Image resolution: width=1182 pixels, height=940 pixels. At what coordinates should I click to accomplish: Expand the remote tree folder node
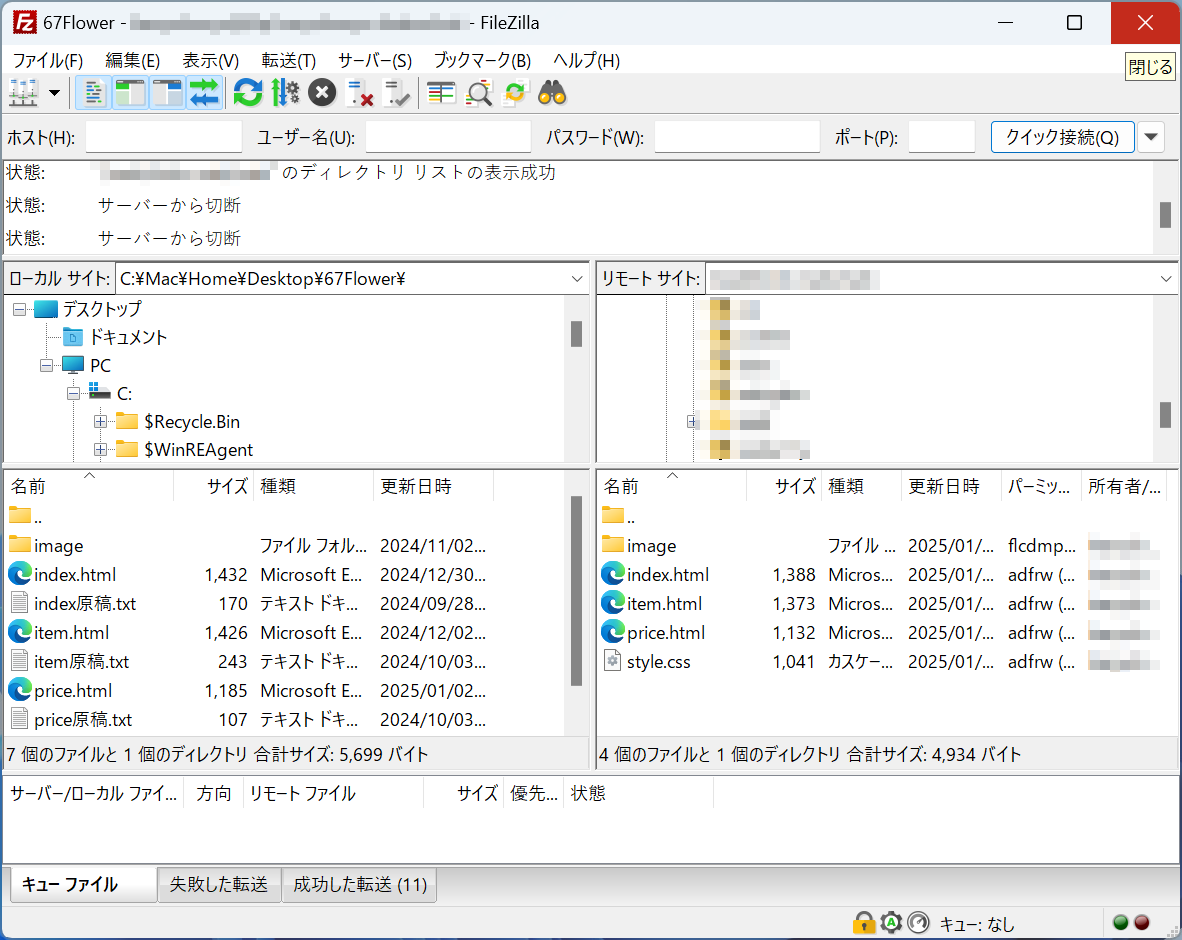point(692,422)
